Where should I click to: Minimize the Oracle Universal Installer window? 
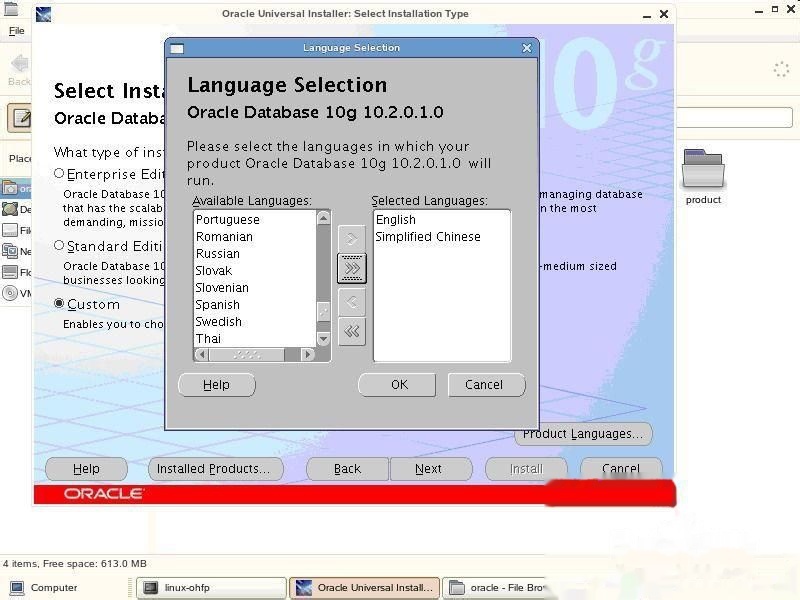(647, 15)
